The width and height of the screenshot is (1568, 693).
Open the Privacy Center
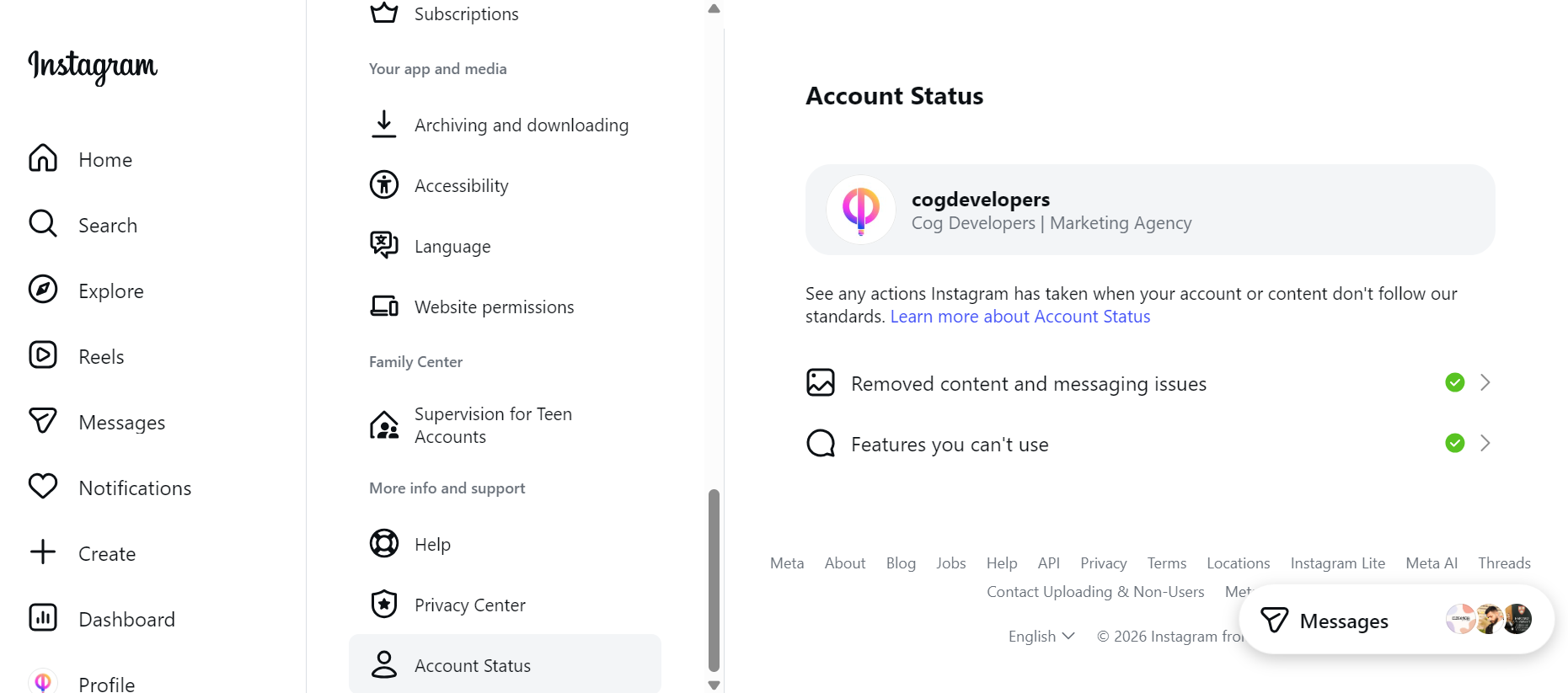pos(468,604)
